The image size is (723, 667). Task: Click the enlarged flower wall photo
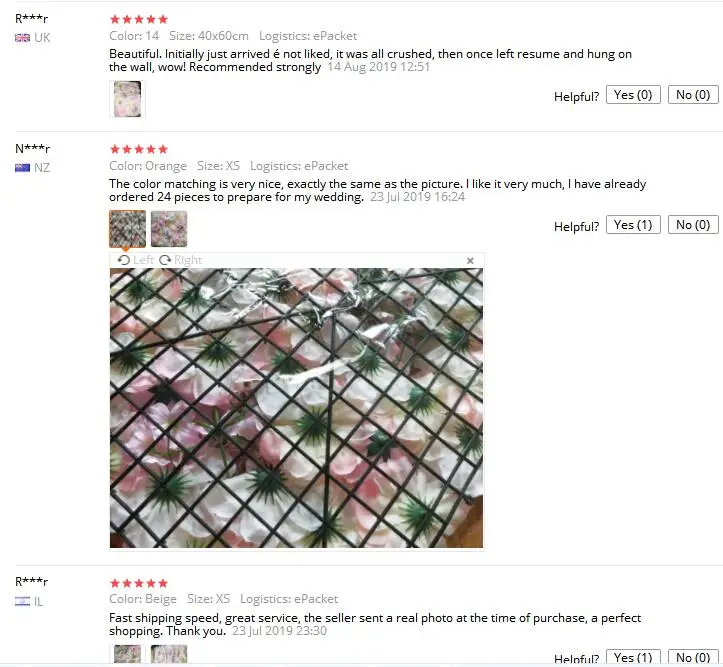[296, 408]
